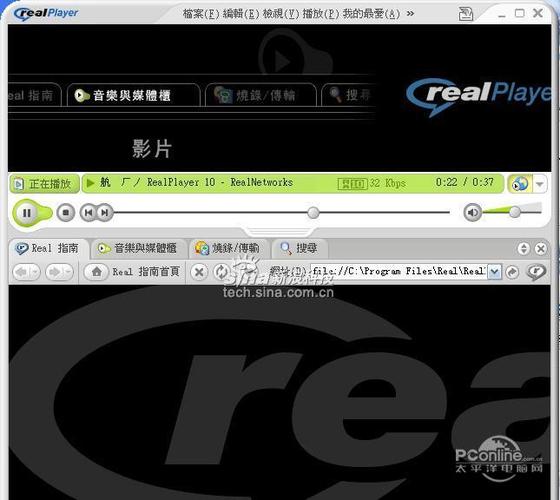Pause playback with the green pause button
The width and height of the screenshot is (560, 500).
tap(27, 213)
